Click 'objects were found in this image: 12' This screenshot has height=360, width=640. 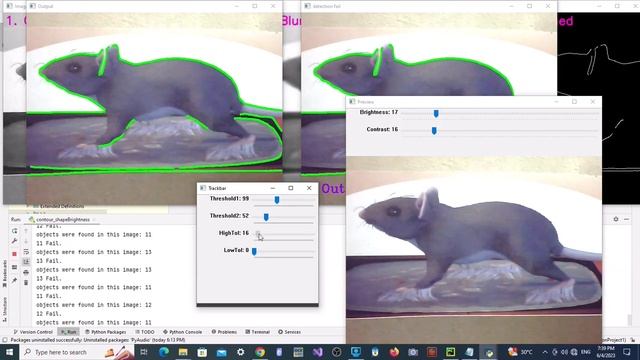(x=94, y=305)
